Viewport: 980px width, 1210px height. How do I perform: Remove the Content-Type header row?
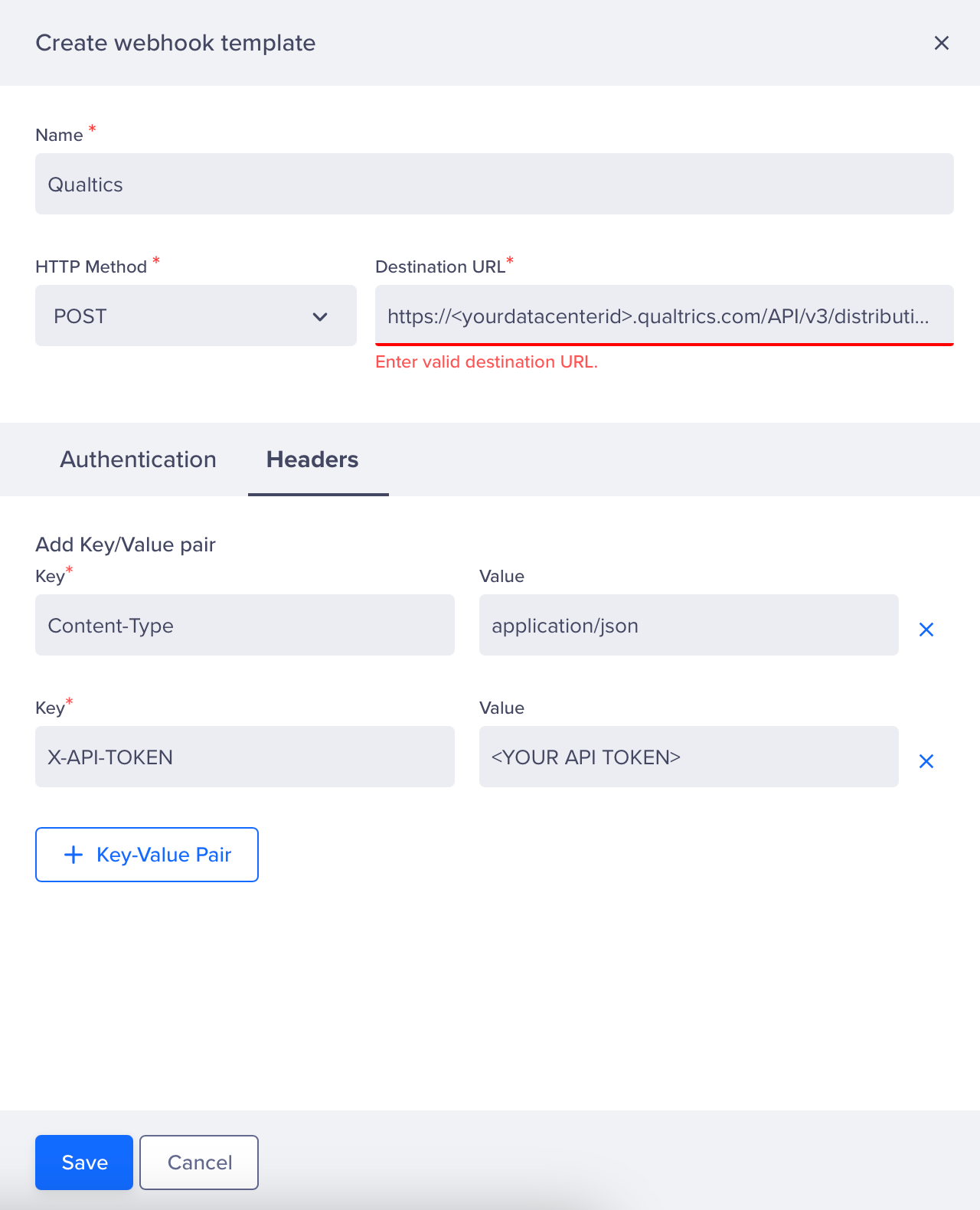click(926, 630)
